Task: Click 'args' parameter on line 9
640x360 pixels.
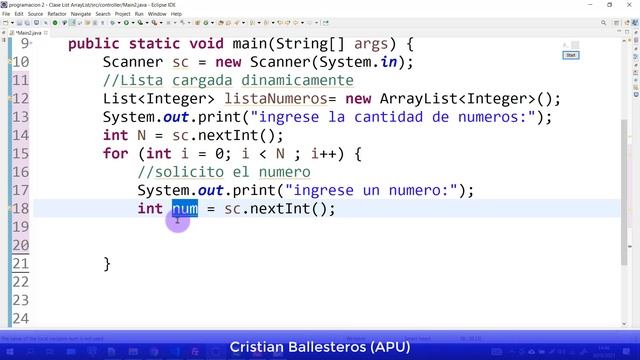Action: [x=371, y=44]
